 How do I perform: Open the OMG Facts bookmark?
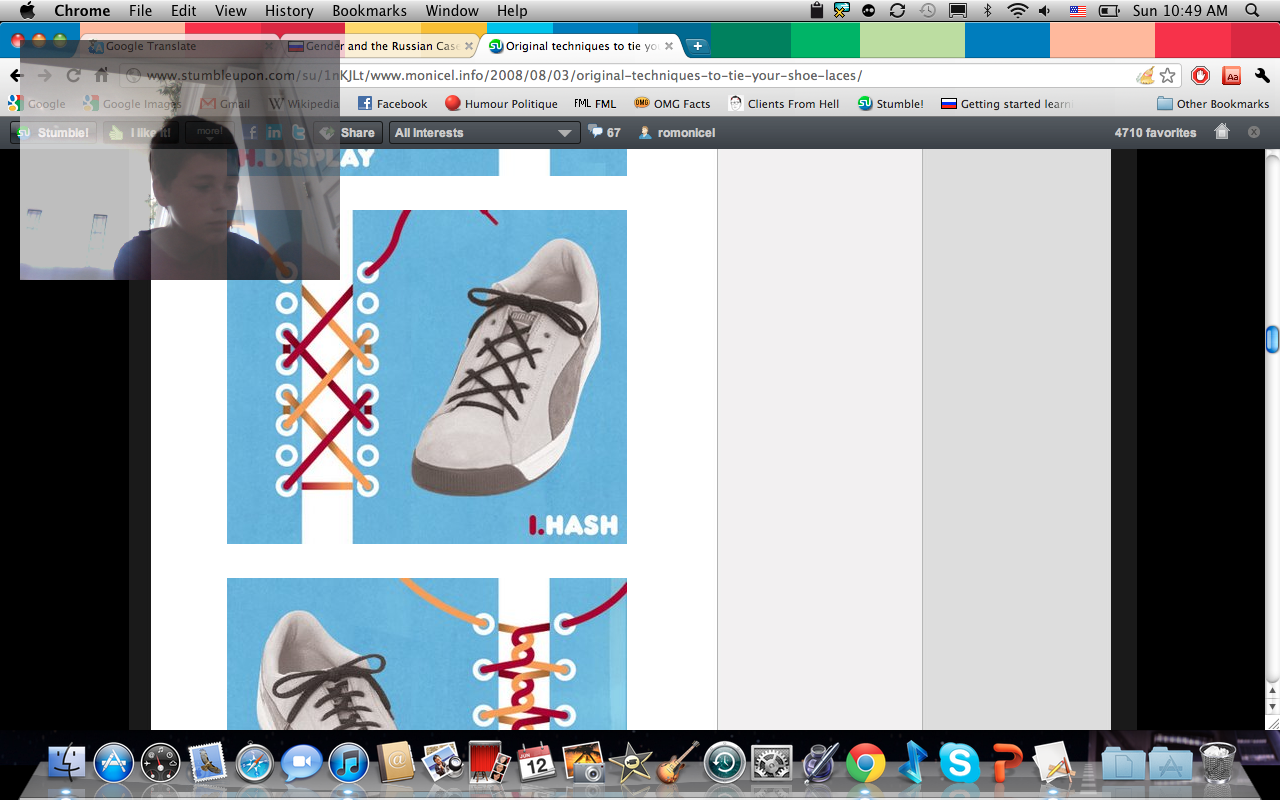pyautogui.click(x=672, y=104)
